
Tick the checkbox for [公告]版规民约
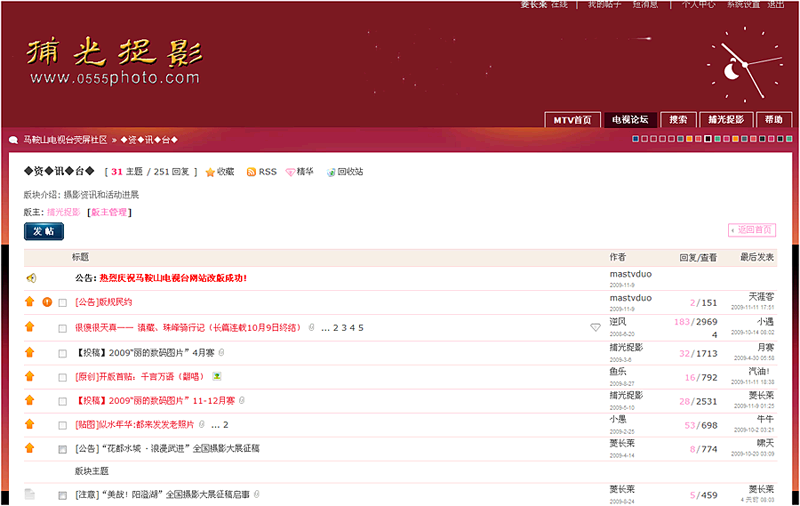[x=62, y=302]
